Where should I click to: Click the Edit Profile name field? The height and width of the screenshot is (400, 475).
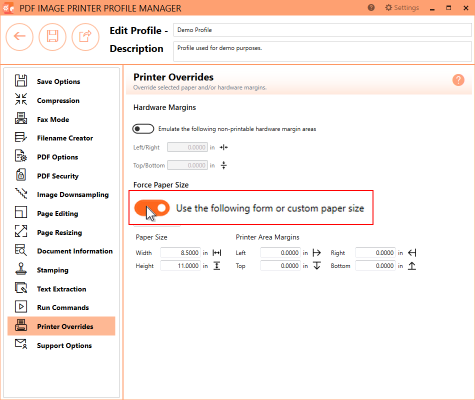click(322, 30)
